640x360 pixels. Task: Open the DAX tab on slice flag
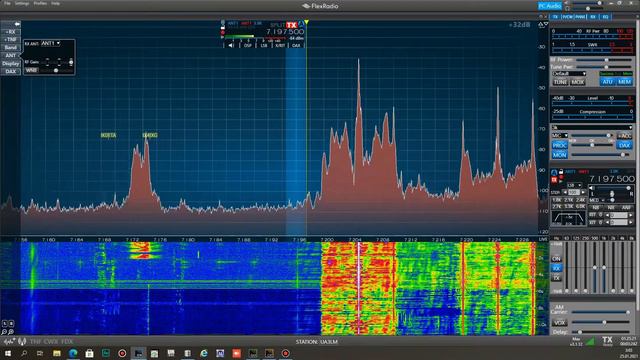tap(296, 45)
